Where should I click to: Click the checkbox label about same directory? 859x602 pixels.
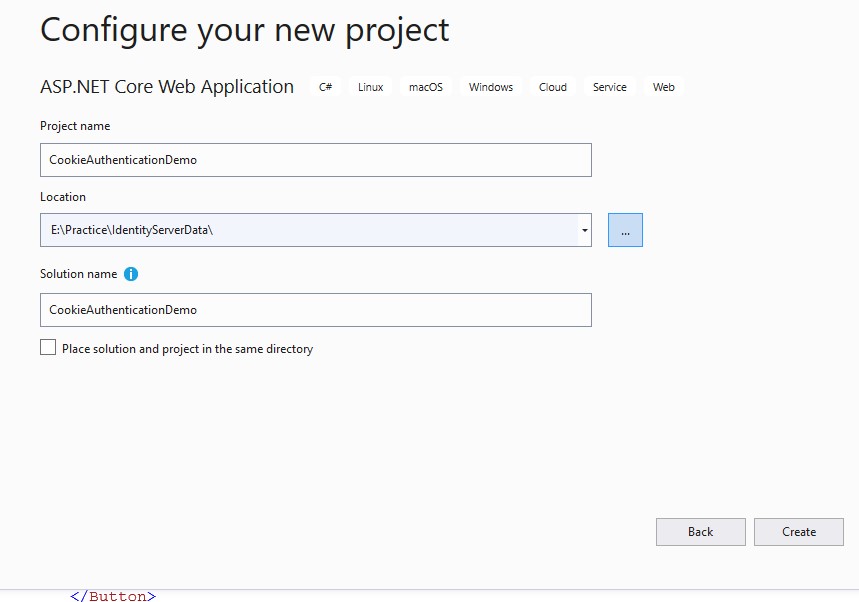[x=187, y=349]
